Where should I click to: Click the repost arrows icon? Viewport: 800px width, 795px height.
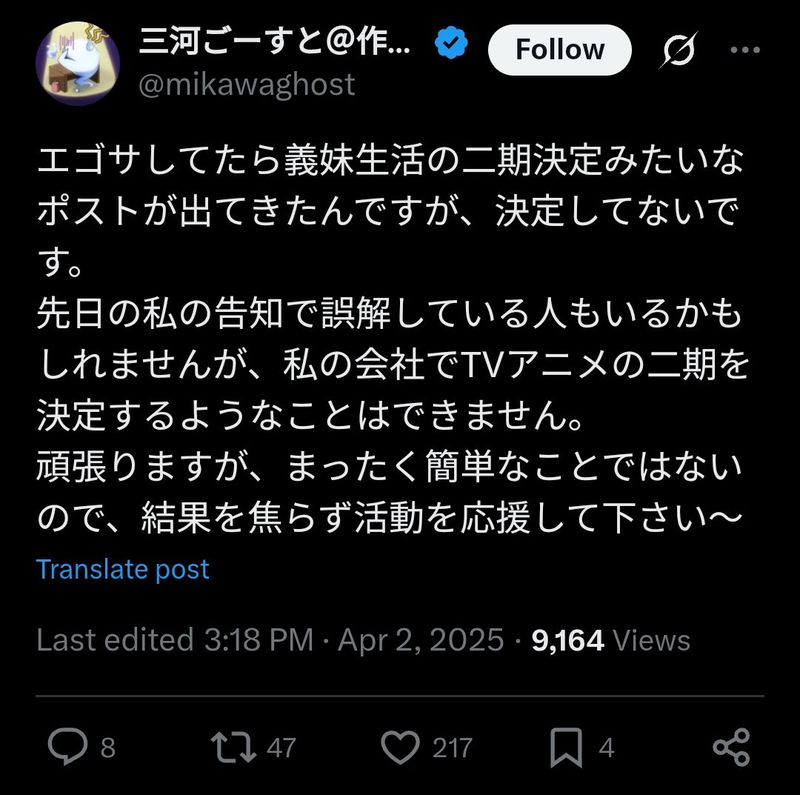[232, 748]
